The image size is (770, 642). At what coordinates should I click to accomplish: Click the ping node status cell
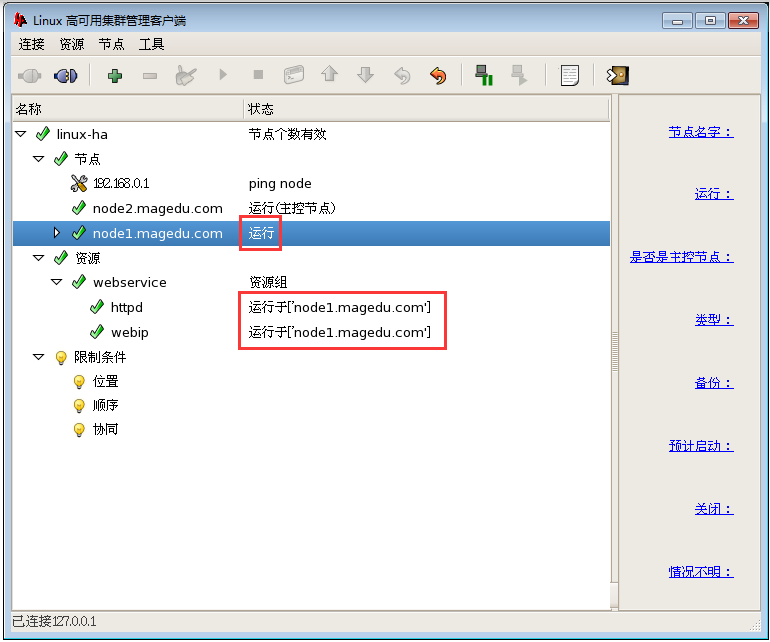click(x=280, y=184)
